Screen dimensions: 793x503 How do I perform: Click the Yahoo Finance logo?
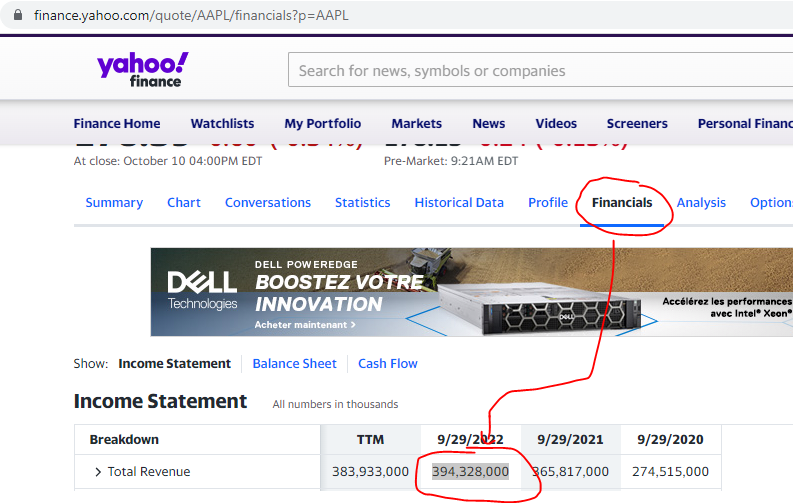tap(143, 69)
